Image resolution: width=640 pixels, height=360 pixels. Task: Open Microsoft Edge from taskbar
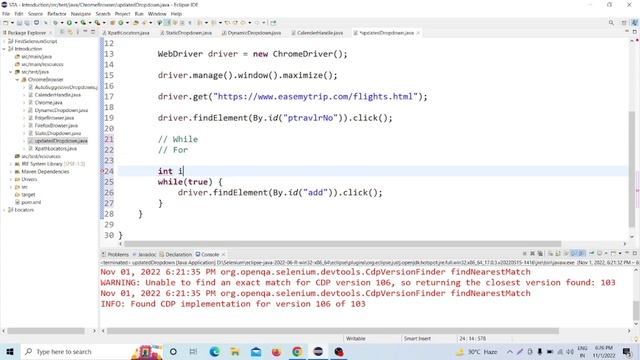point(214,351)
